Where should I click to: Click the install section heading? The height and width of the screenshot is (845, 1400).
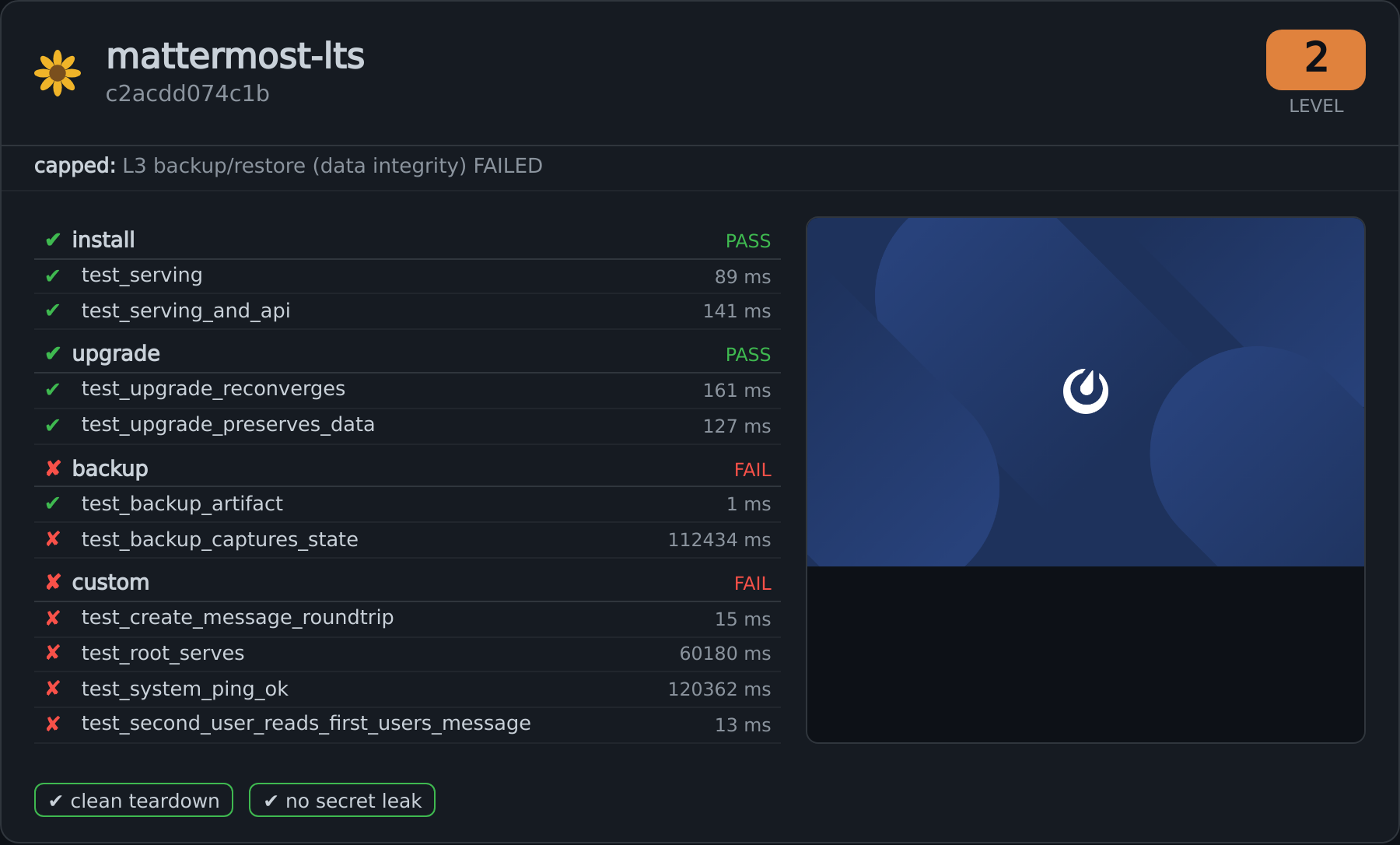[103, 240]
